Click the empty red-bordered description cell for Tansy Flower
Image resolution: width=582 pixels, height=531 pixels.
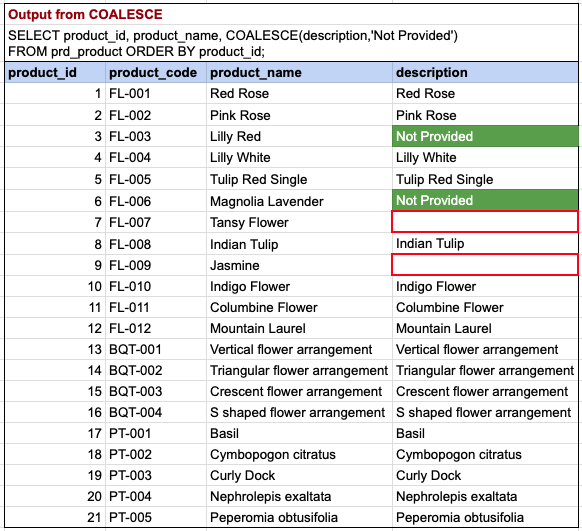coord(485,222)
